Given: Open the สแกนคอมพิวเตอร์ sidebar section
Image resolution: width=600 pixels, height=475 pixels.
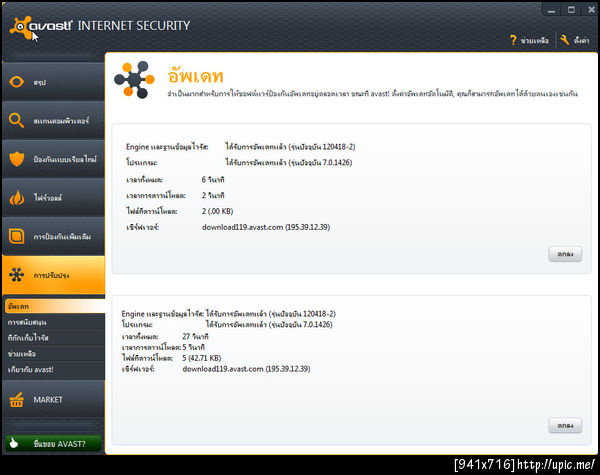Looking at the screenshot, I should click(53, 121).
